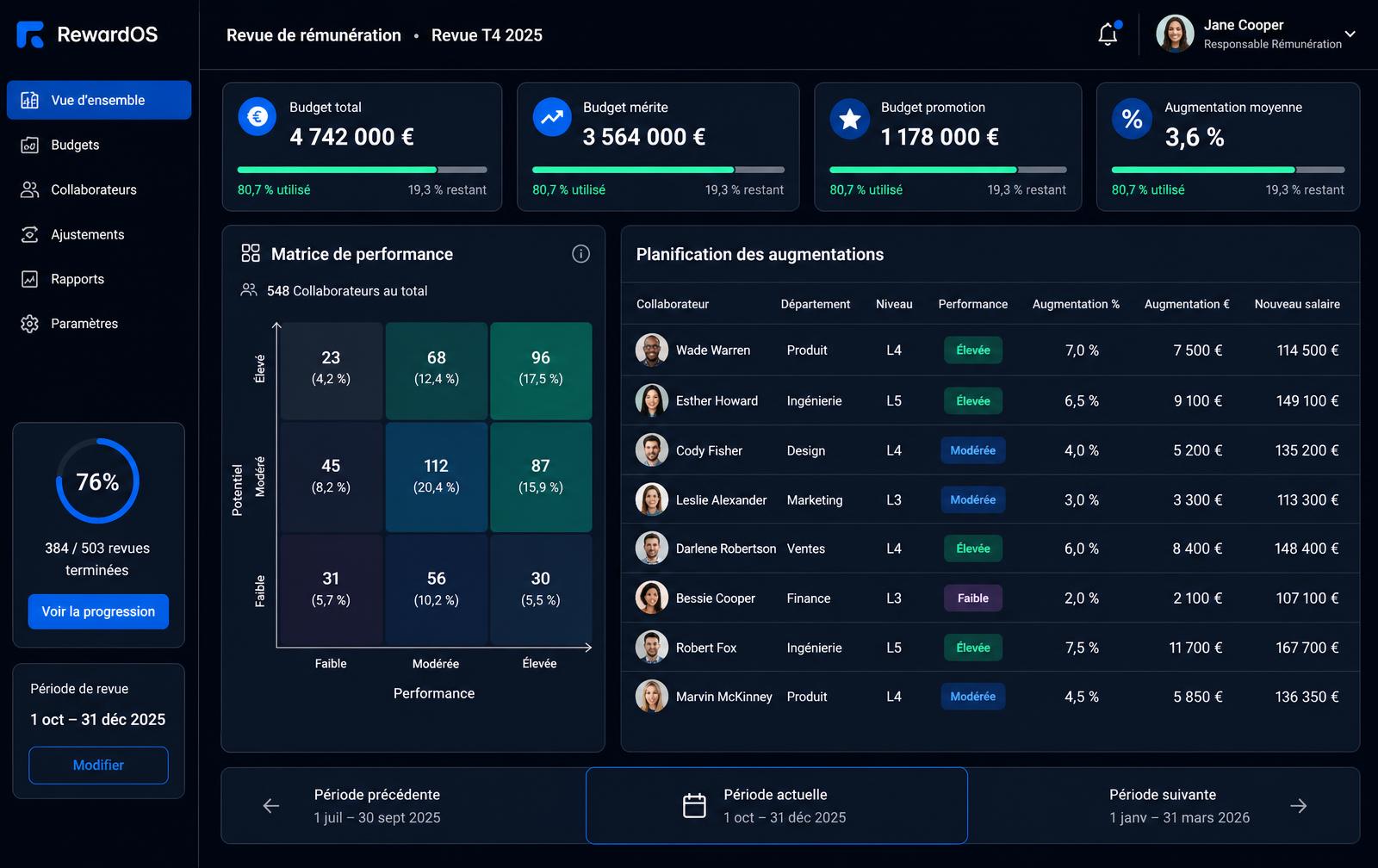Screen dimensions: 1378x868
Task: Click the Budget total progress bar
Action: [363, 170]
